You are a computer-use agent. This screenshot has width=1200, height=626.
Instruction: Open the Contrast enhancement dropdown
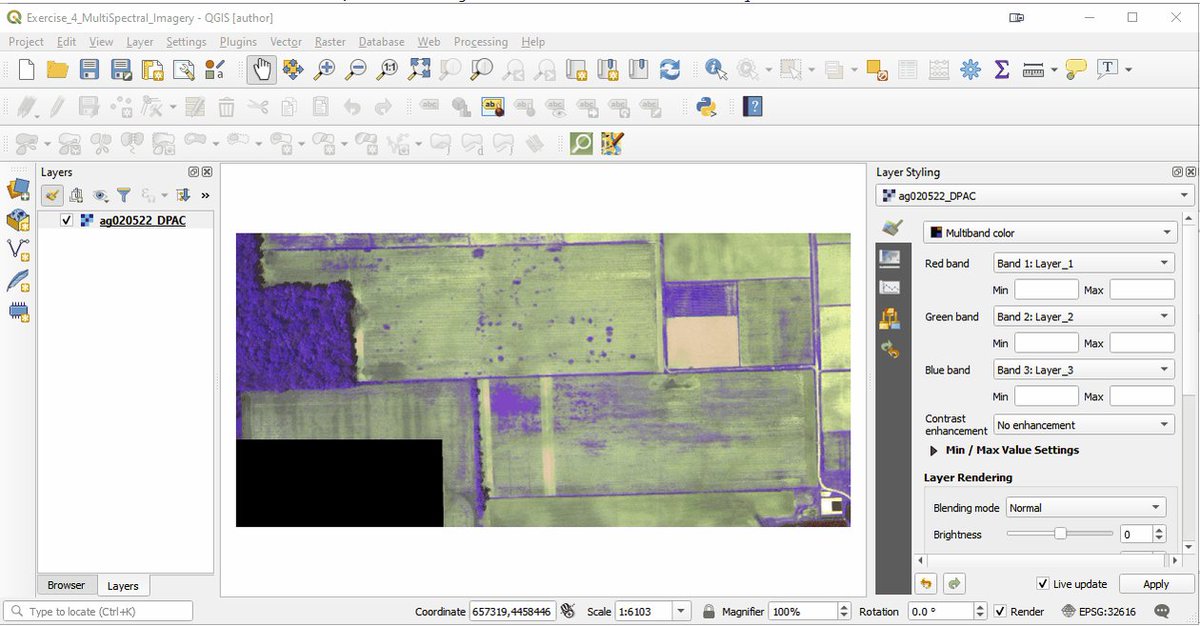[1083, 425]
